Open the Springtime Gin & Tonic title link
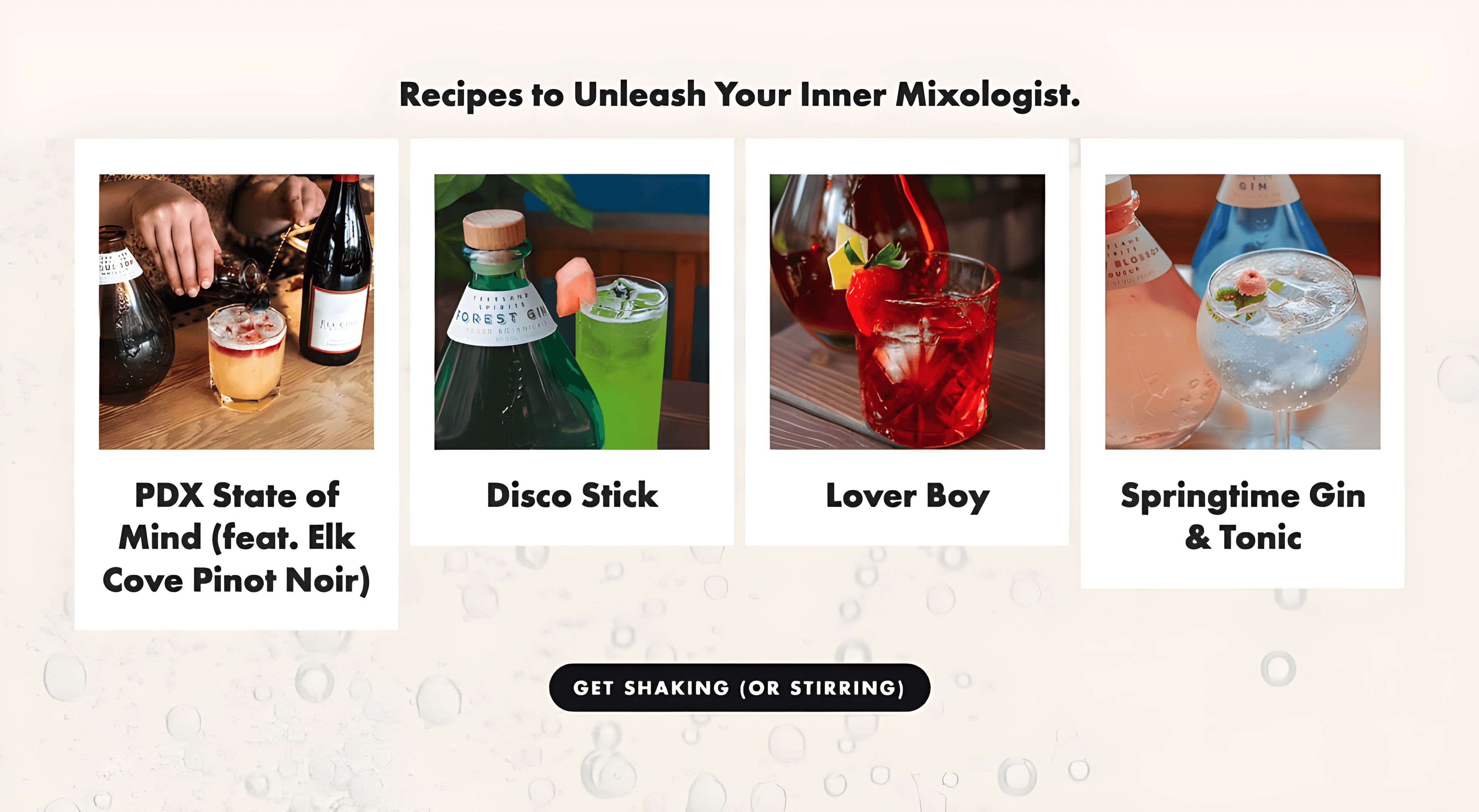 click(1243, 516)
